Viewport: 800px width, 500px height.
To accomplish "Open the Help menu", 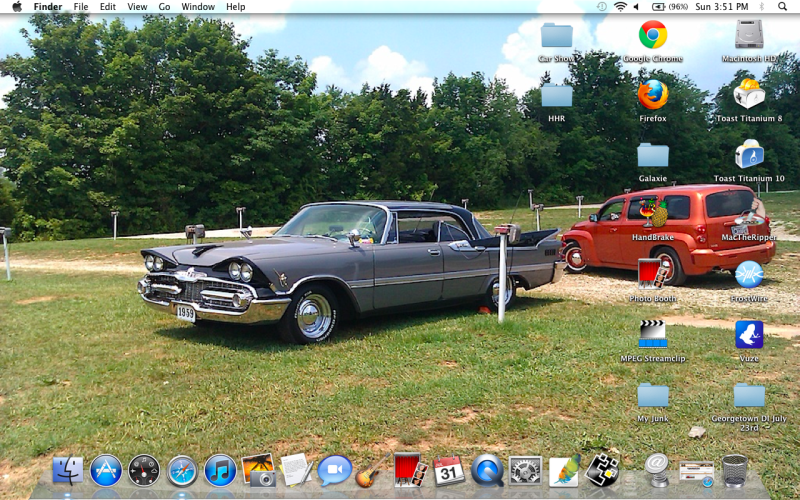I will [236, 7].
